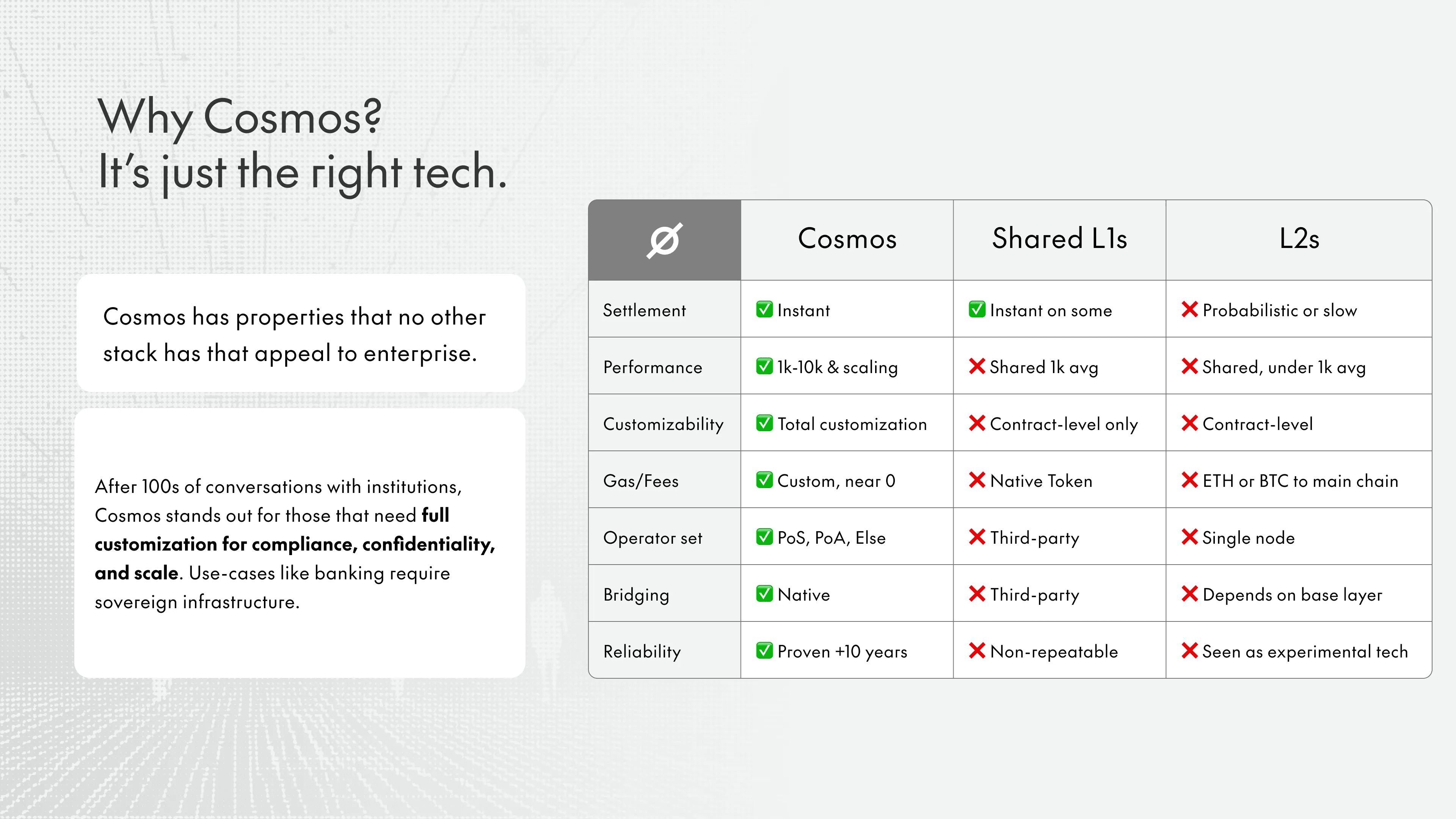Click the red X beside "Single node"
The image size is (1456, 819).
pyautogui.click(x=1189, y=537)
